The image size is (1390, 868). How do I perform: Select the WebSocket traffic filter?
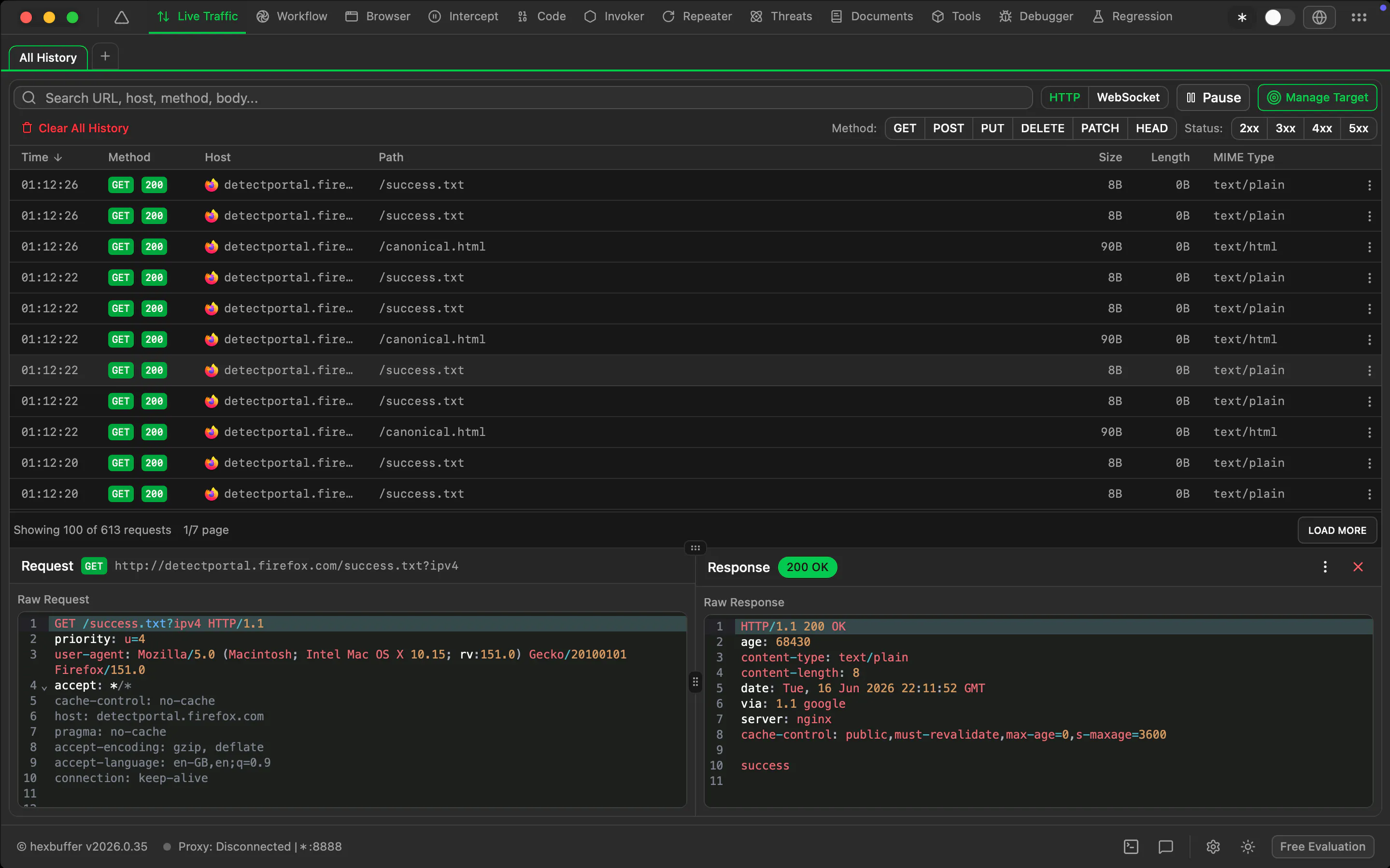[x=1128, y=98]
